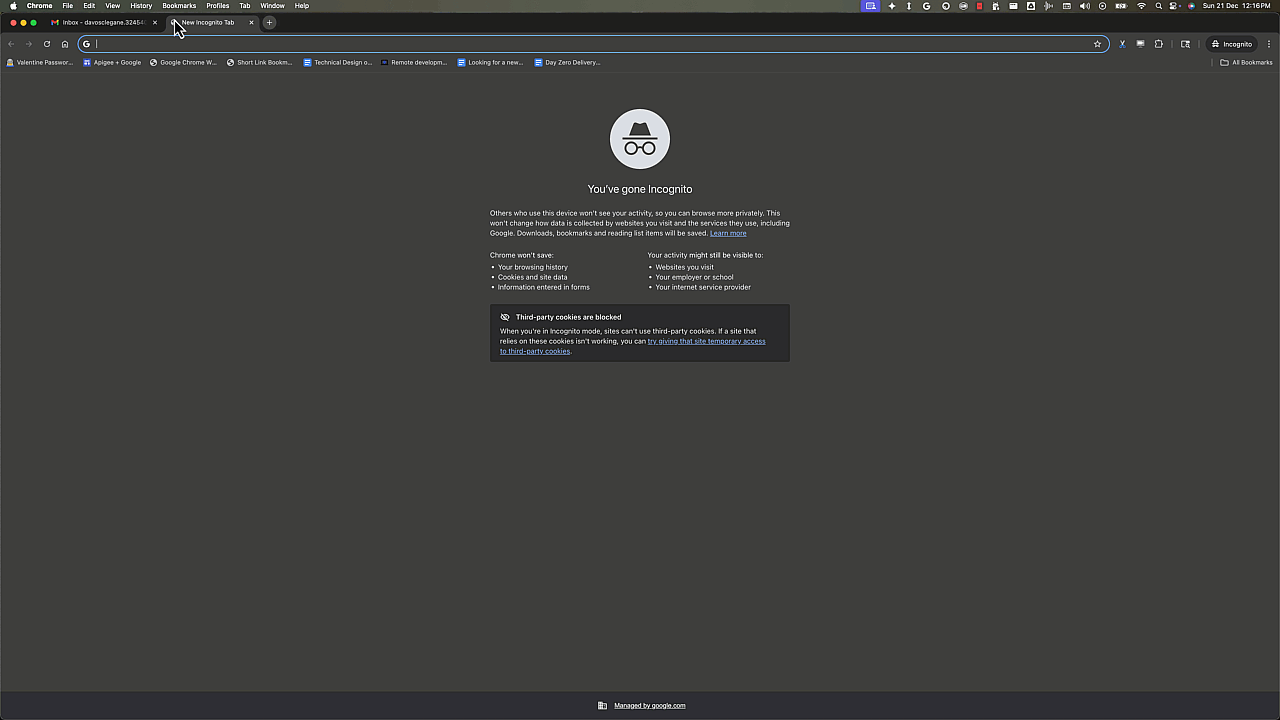Viewport: 1280px width, 720px height.
Task: Open the Bookmarks menu
Action: coord(179,6)
